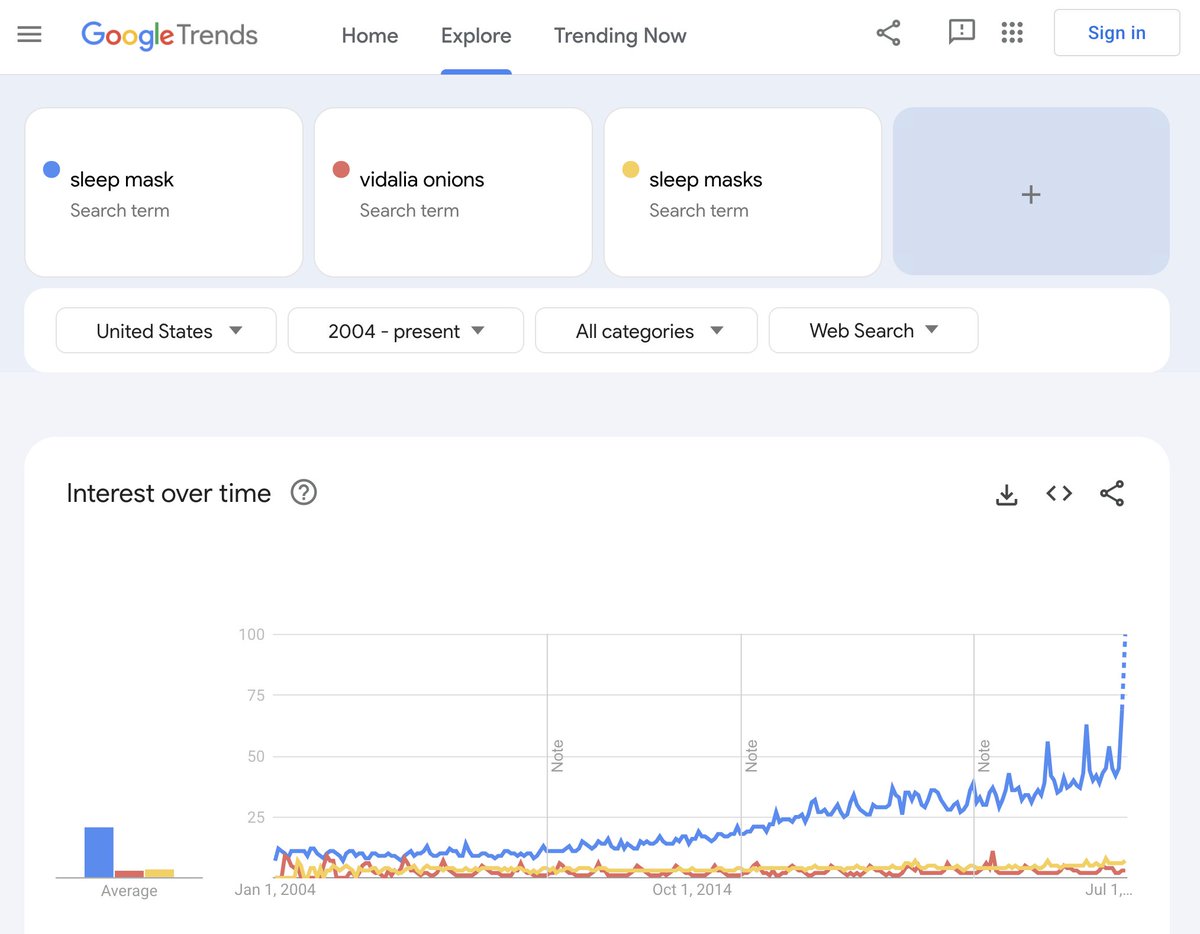
Task: Click the '25' y-axis value
Action: 255,817
